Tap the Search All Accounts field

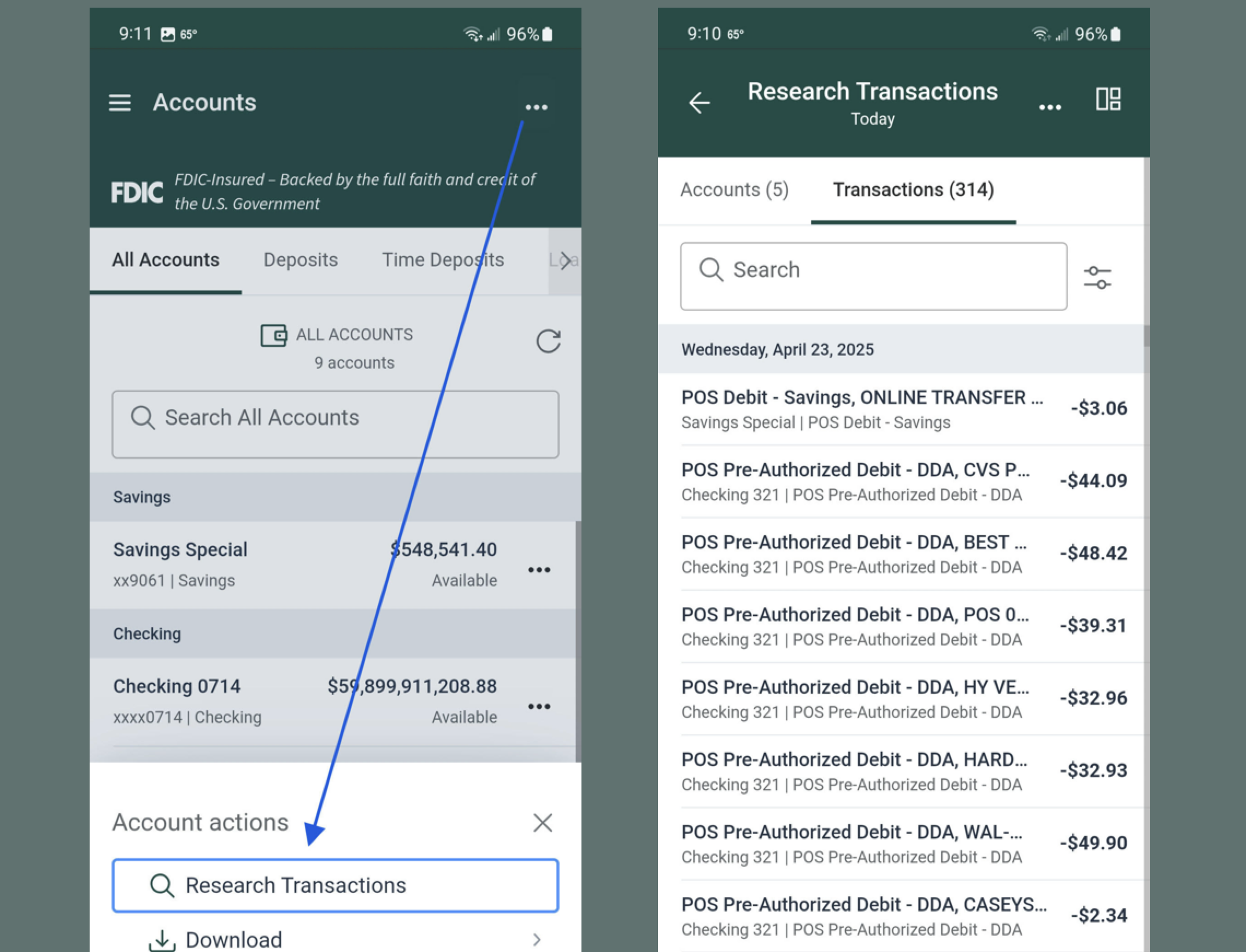336,418
